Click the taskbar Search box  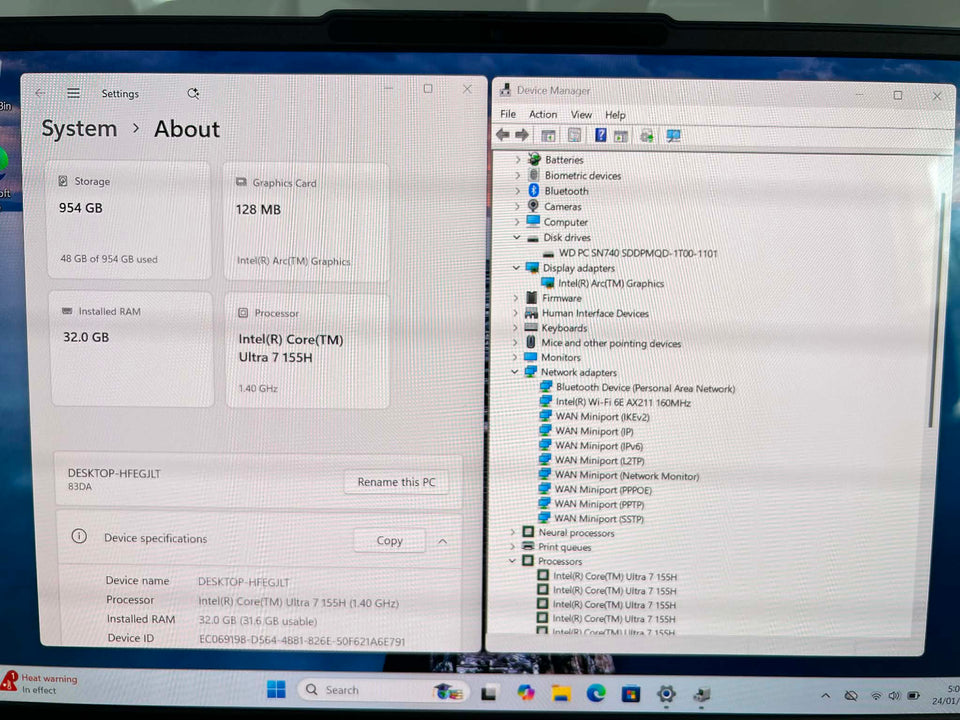click(x=360, y=690)
